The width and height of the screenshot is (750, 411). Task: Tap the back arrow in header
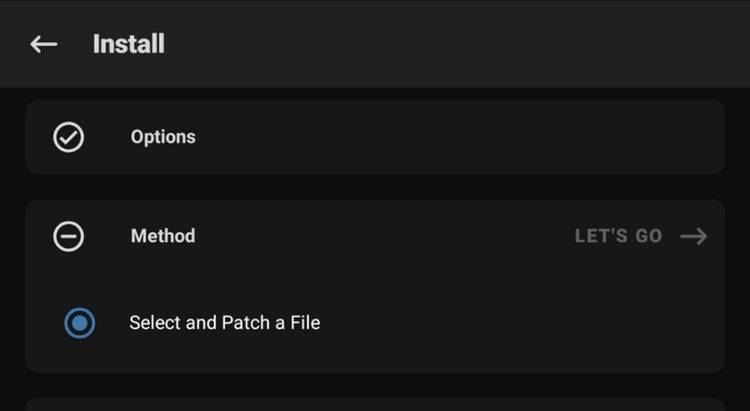coord(43,44)
